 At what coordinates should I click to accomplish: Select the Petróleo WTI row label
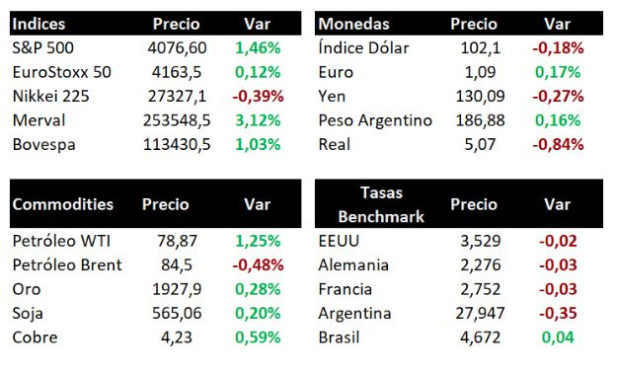coord(61,241)
